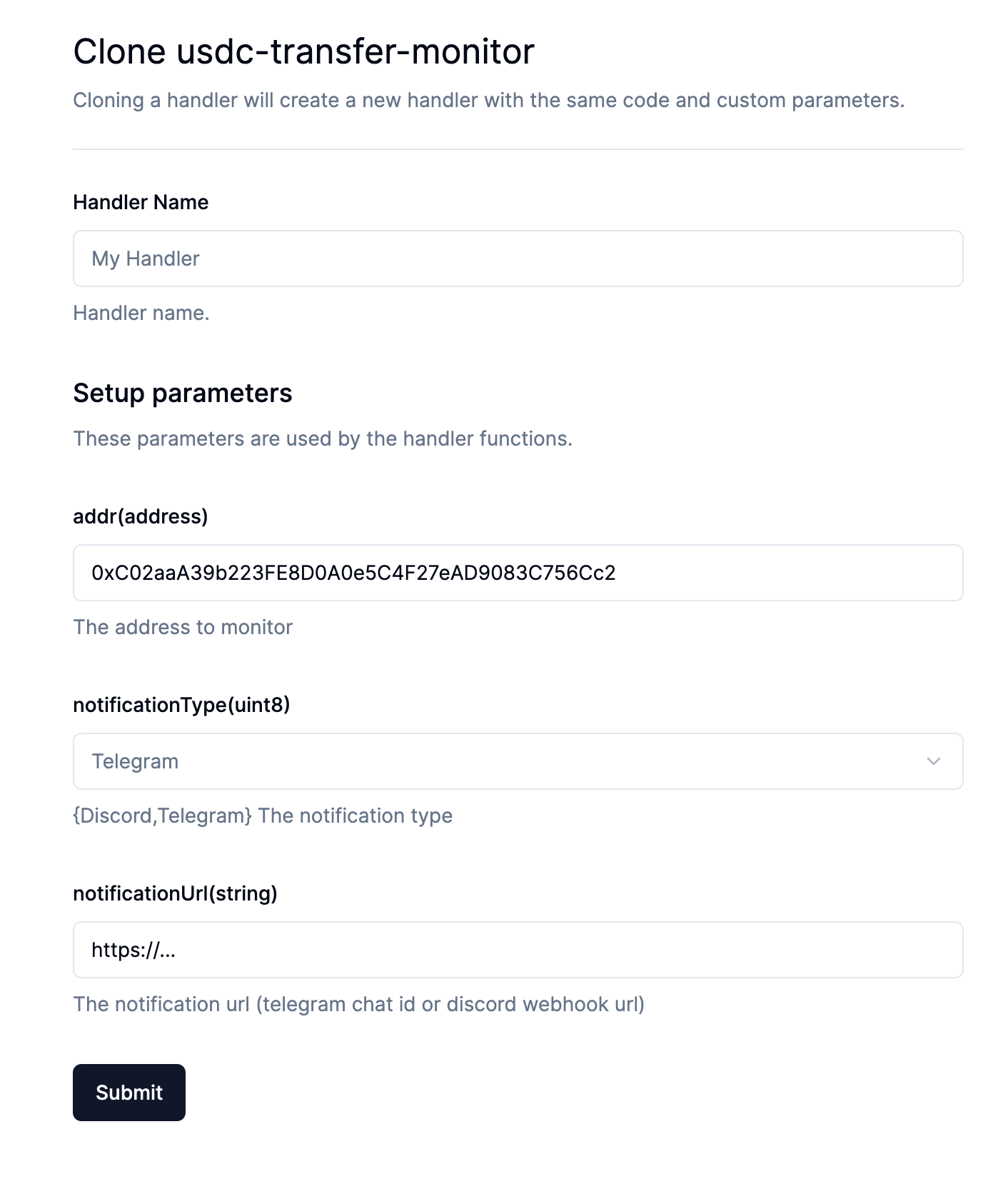Viewport: 998px width, 1204px height.
Task: Click 'The address to monitor' hint
Action: pos(183,627)
